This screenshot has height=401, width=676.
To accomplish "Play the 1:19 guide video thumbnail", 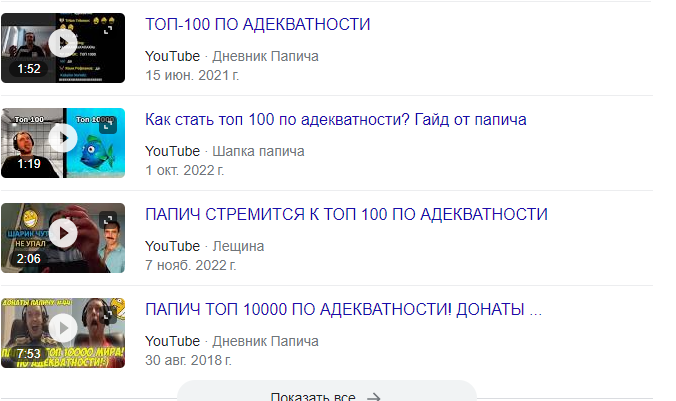I will tap(63, 138).
